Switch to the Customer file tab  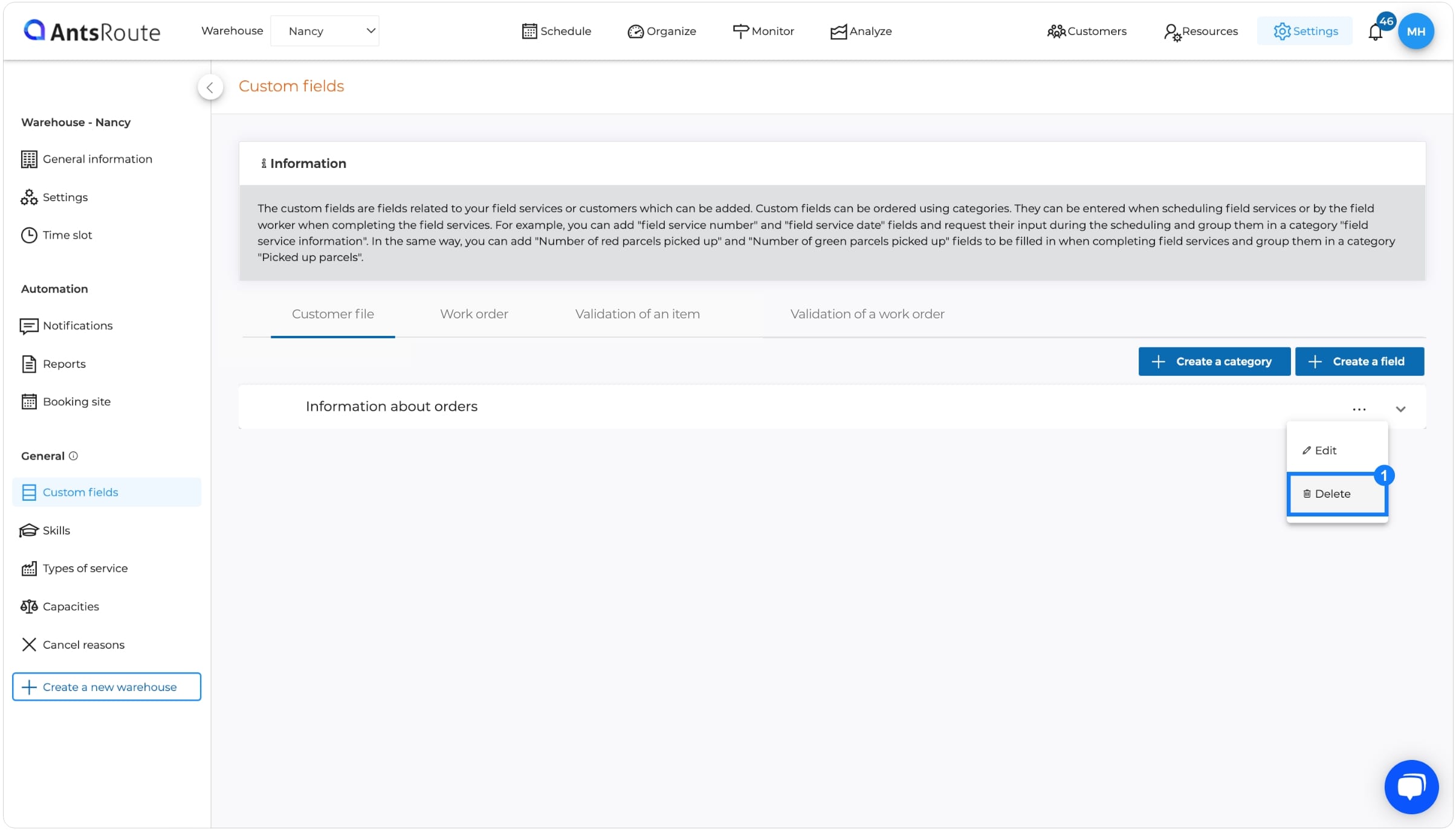[333, 314]
